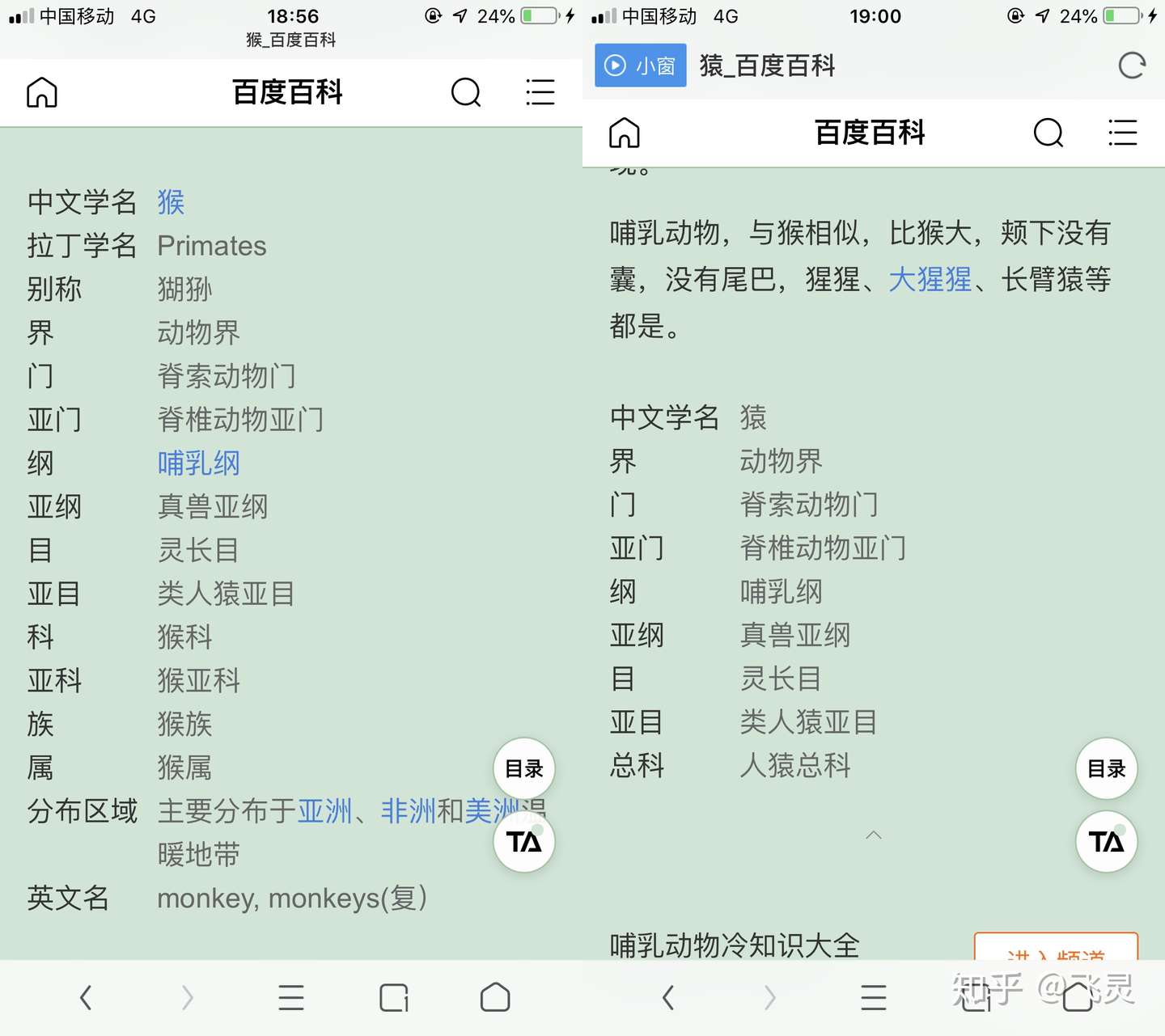This screenshot has height=1036, width=1165.
Task: Select 猢狲 alias value
Action: pos(184,289)
